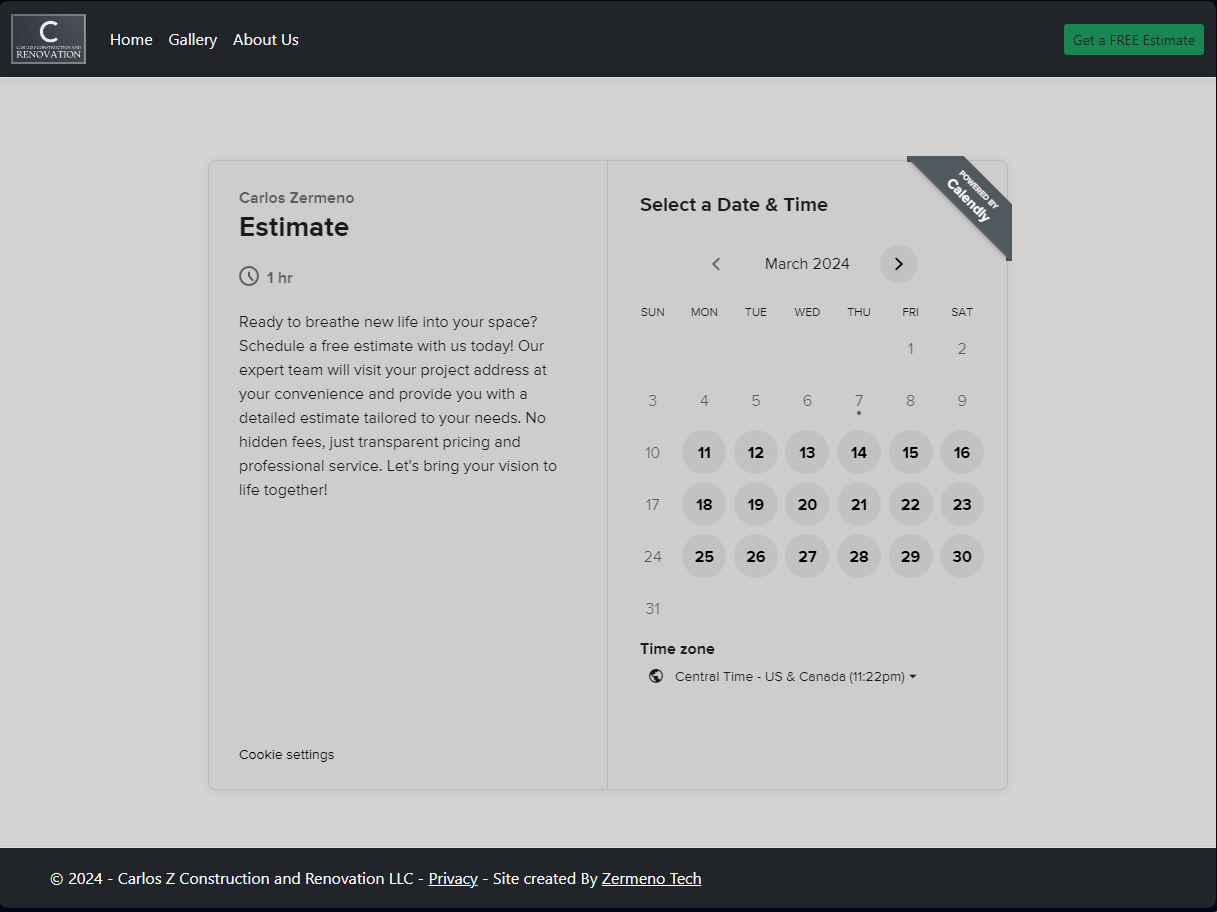The width and height of the screenshot is (1217, 912).
Task: Select March 27 on calendar
Action: (x=807, y=557)
